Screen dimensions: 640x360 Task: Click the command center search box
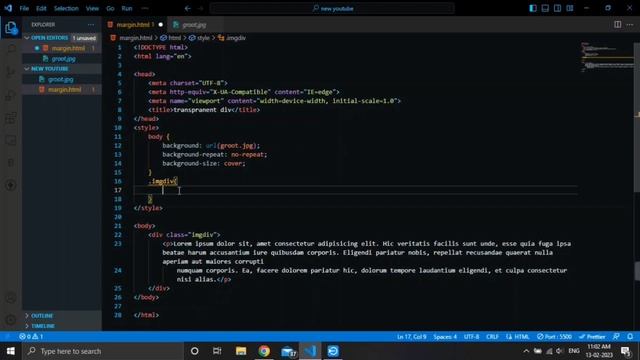tap(332, 8)
